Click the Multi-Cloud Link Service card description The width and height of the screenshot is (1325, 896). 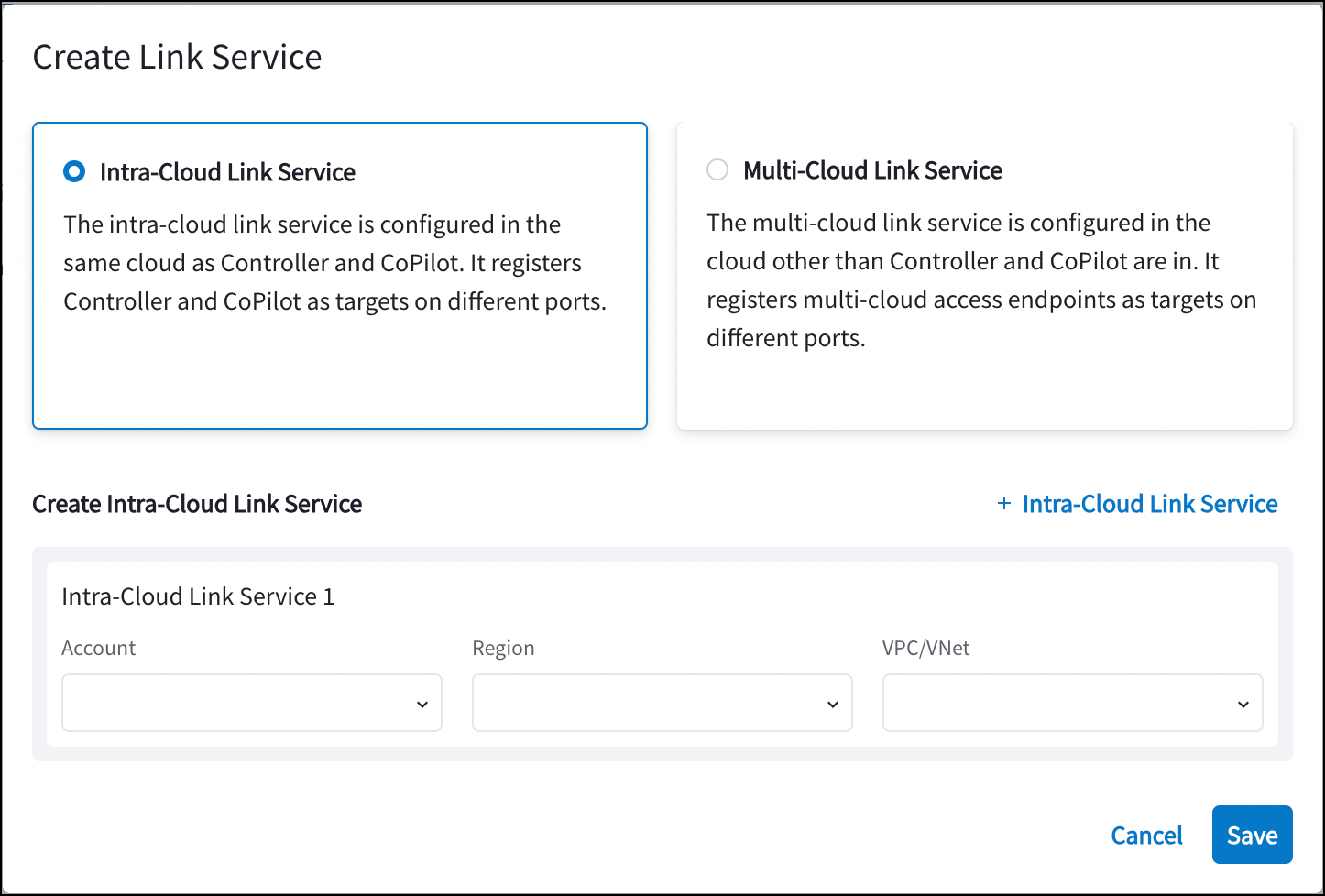[x=980, y=280]
